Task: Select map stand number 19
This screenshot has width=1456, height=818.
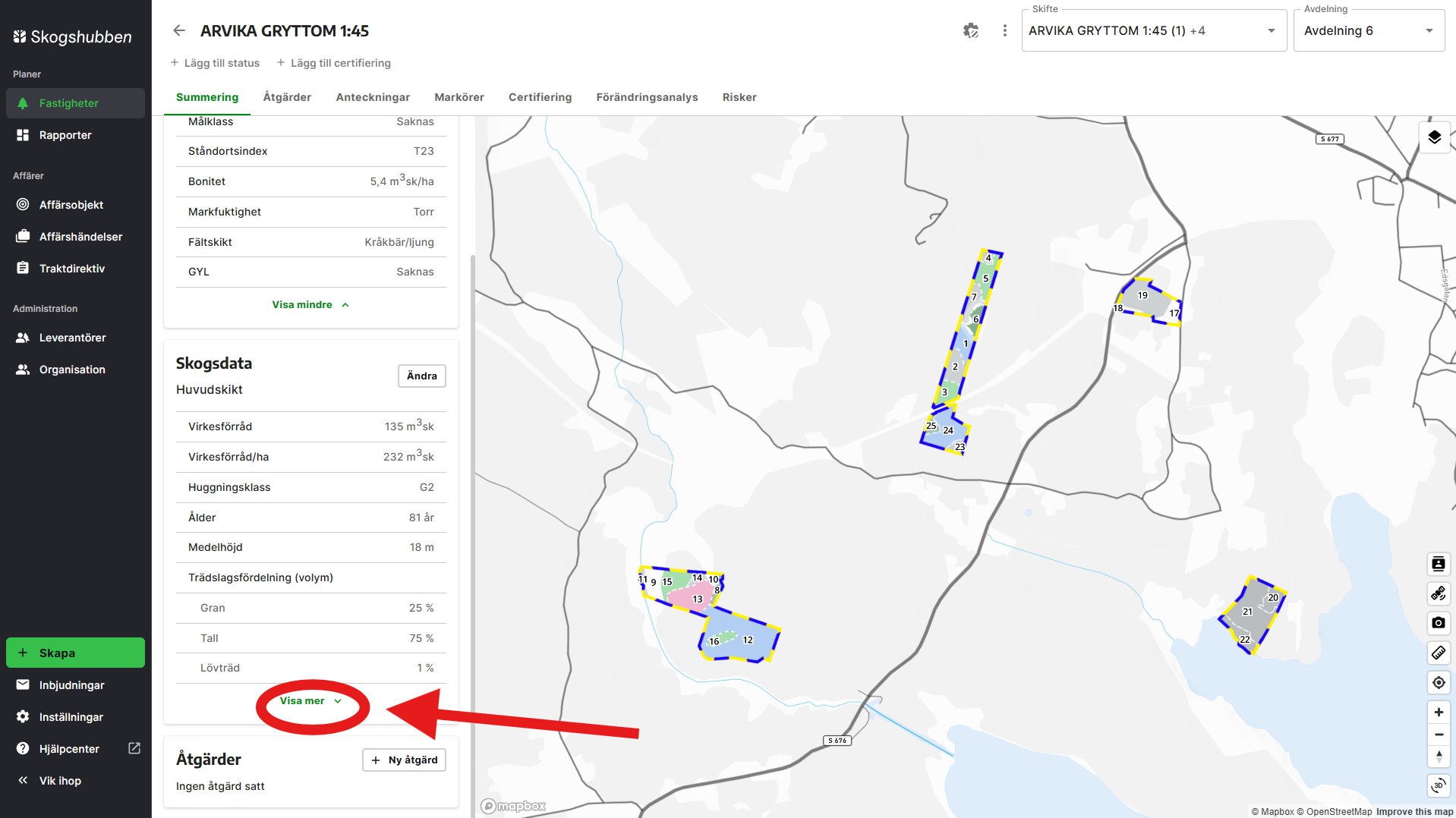Action: tap(1142, 296)
